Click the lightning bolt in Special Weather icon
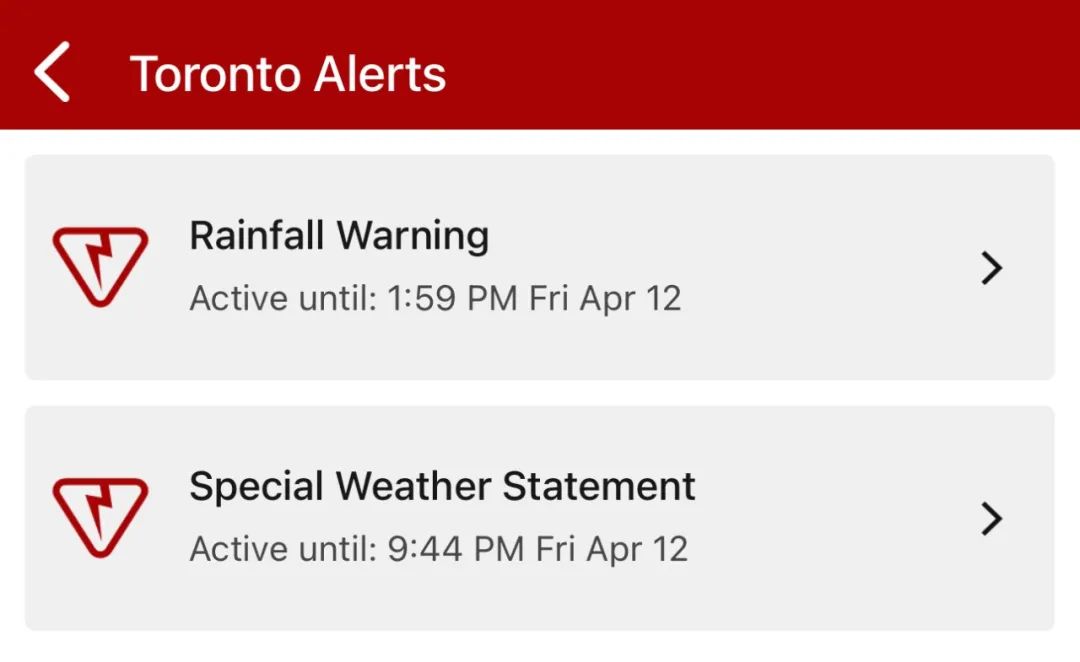This screenshot has height=662, width=1080. coord(101,511)
